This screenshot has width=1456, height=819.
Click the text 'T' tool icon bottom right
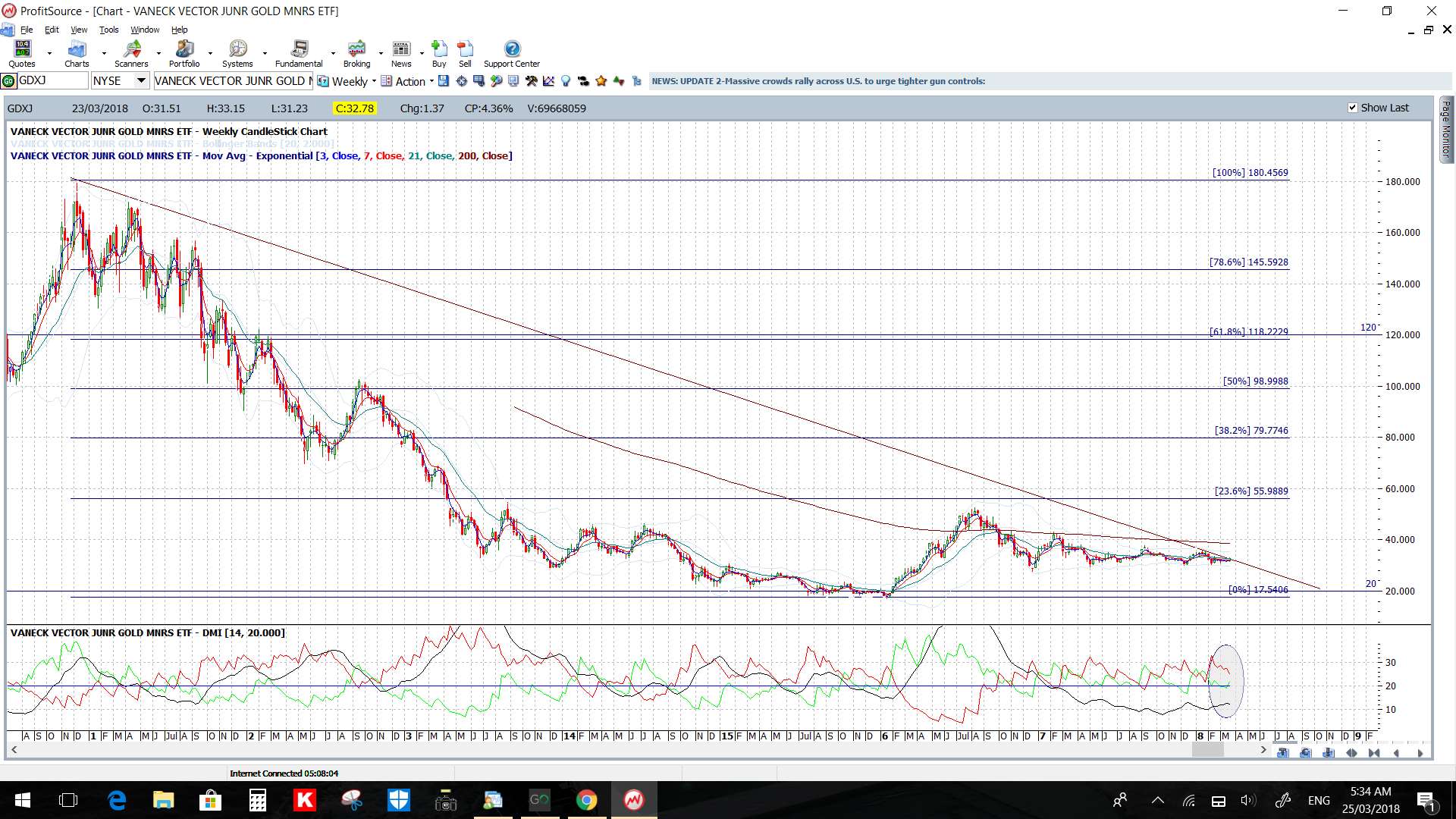pyautogui.click(x=1282, y=753)
